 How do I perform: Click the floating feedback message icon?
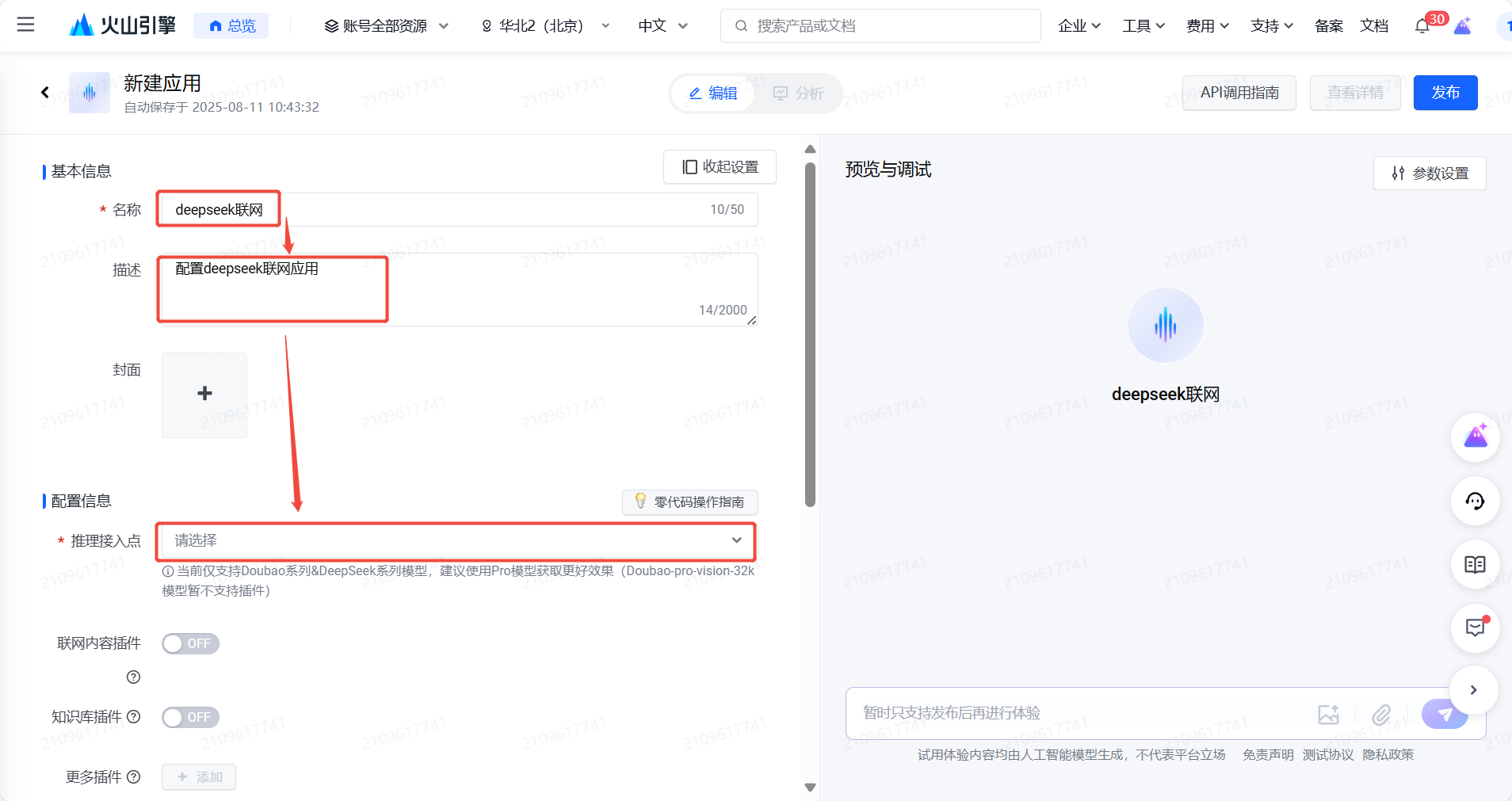[1476, 627]
